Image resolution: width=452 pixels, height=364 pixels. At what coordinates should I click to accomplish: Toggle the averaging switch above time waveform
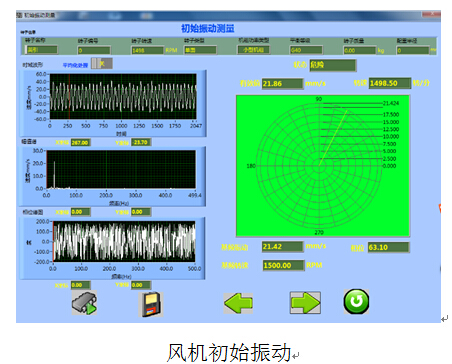tap(102, 63)
